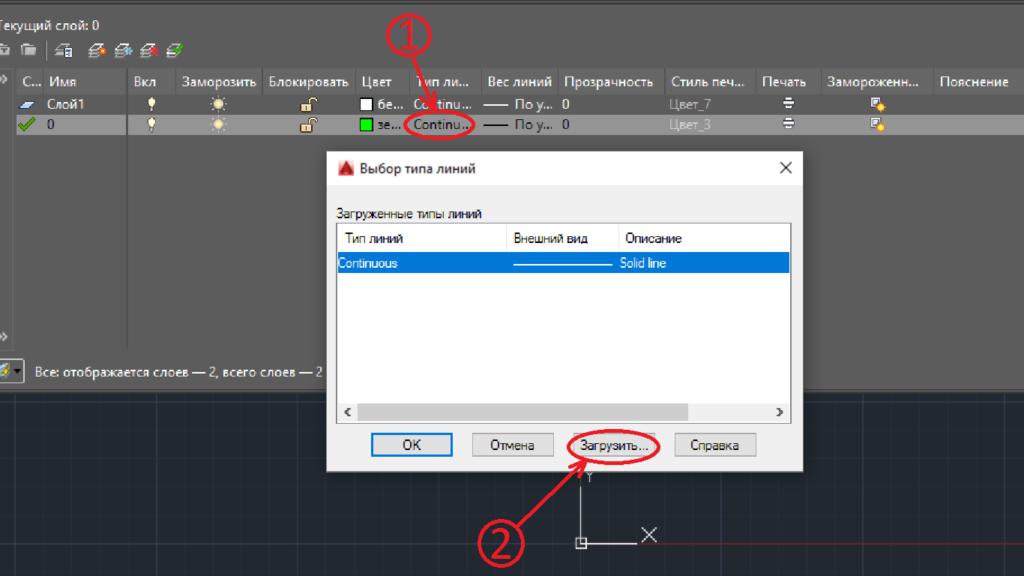This screenshot has height=576, width=1024.
Task: Click Set Current layer icon with green check
Action: coord(175,50)
